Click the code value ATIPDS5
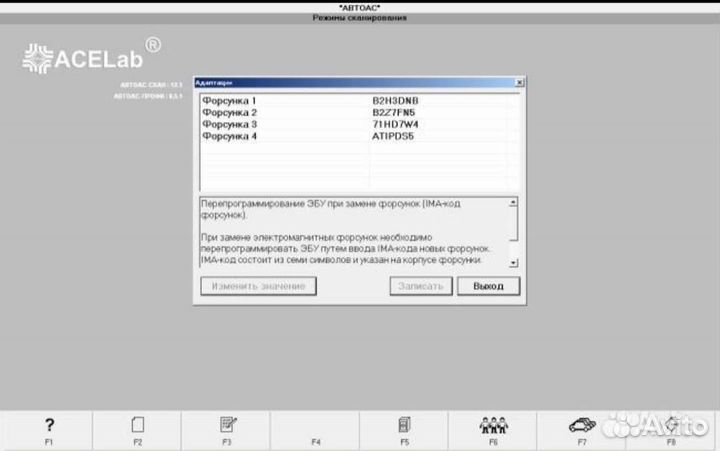Screen dimensions: 720x451 tap(393, 136)
